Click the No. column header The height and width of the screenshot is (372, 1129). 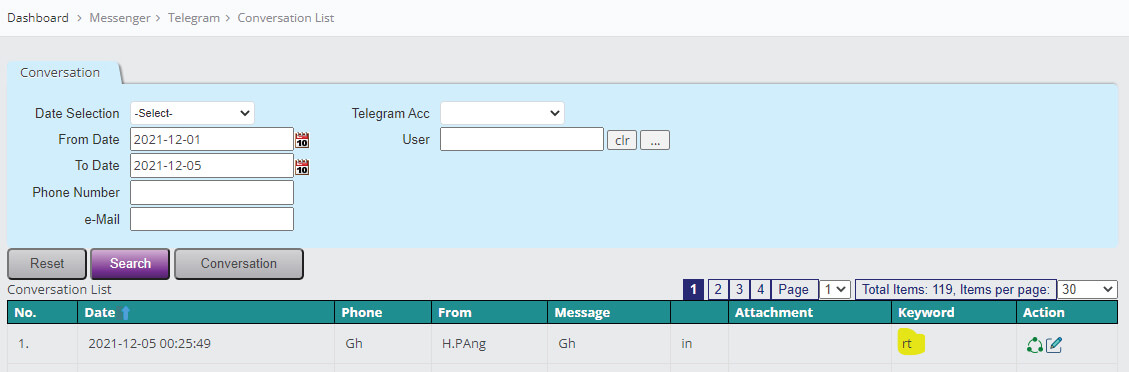[x=42, y=312]
